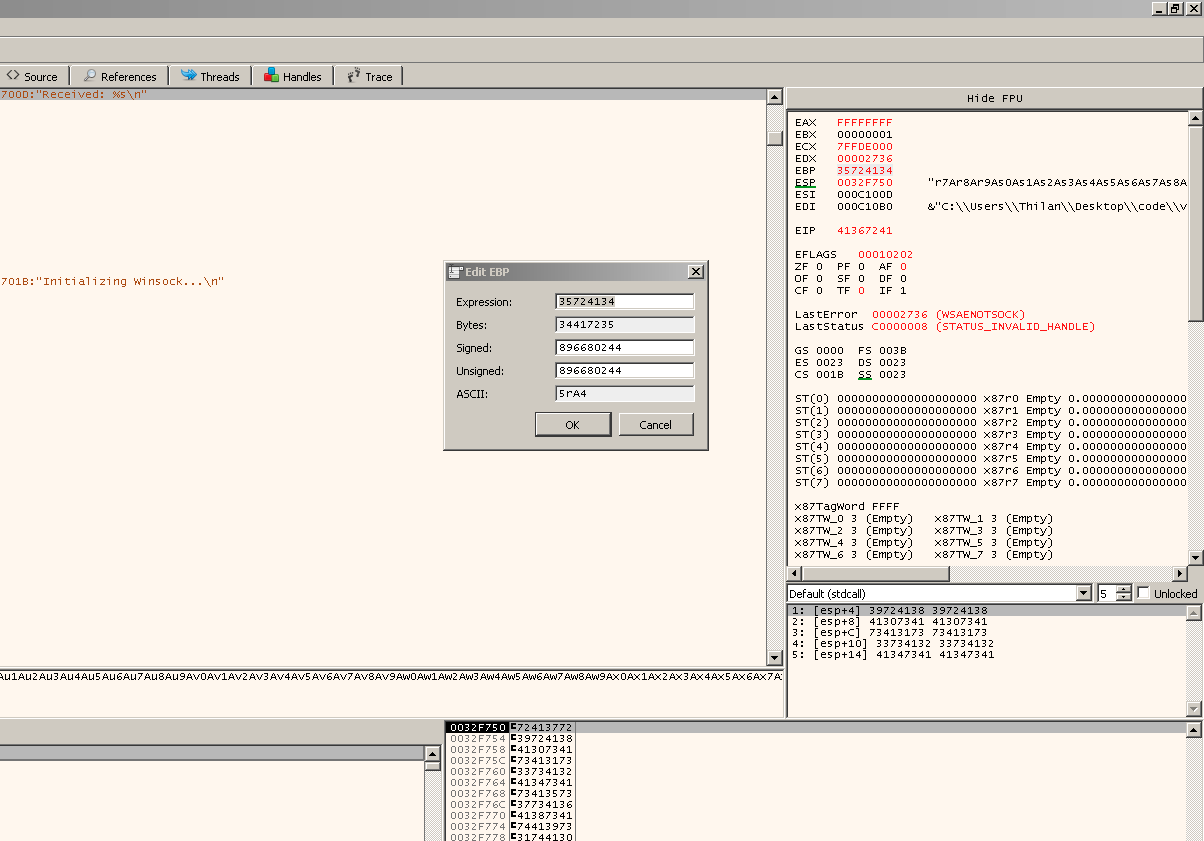
Task: Switch to the Source tab
Action: (34, 76)
